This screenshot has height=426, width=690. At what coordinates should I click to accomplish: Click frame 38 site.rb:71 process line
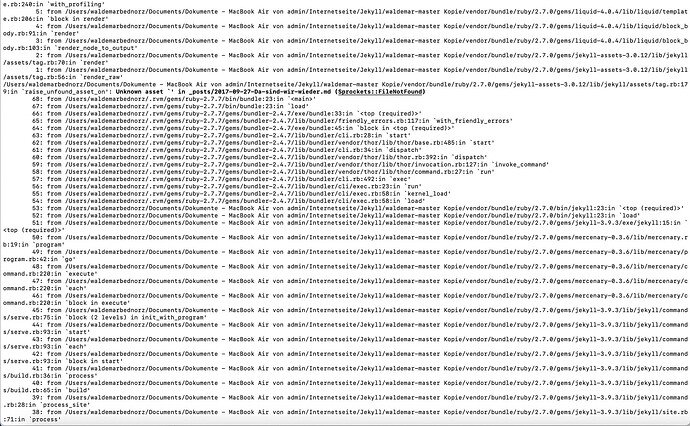point(345,415)
